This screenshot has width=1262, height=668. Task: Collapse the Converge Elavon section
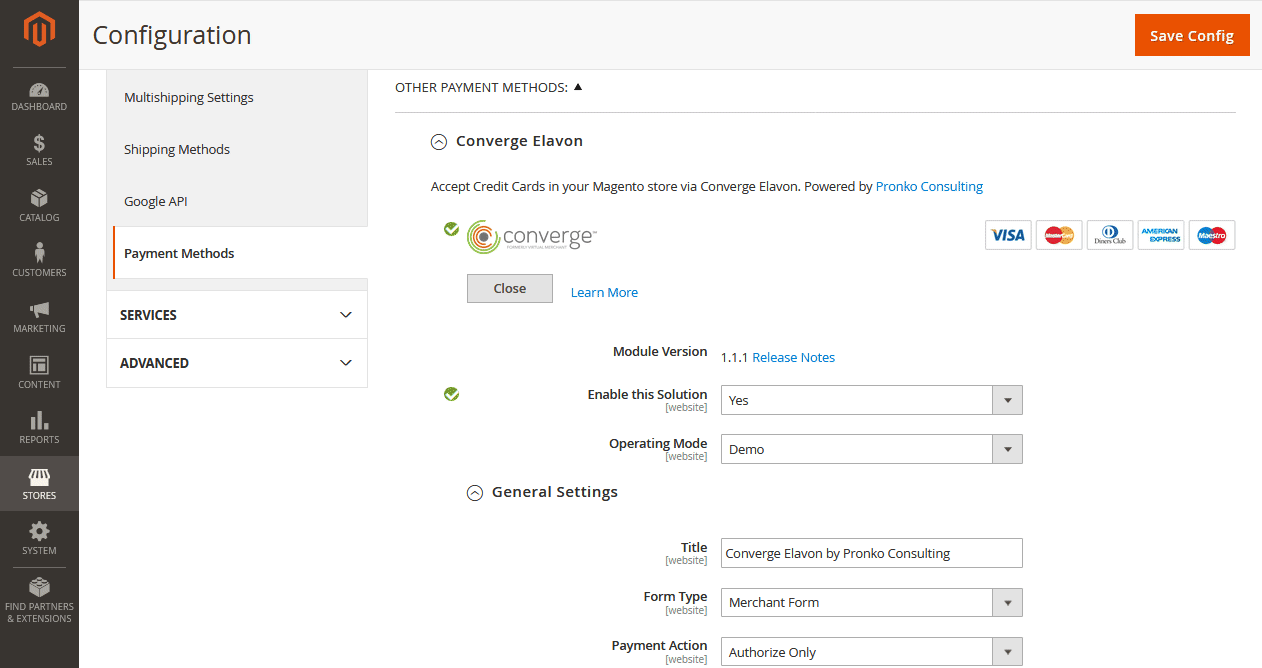[438, 142]
